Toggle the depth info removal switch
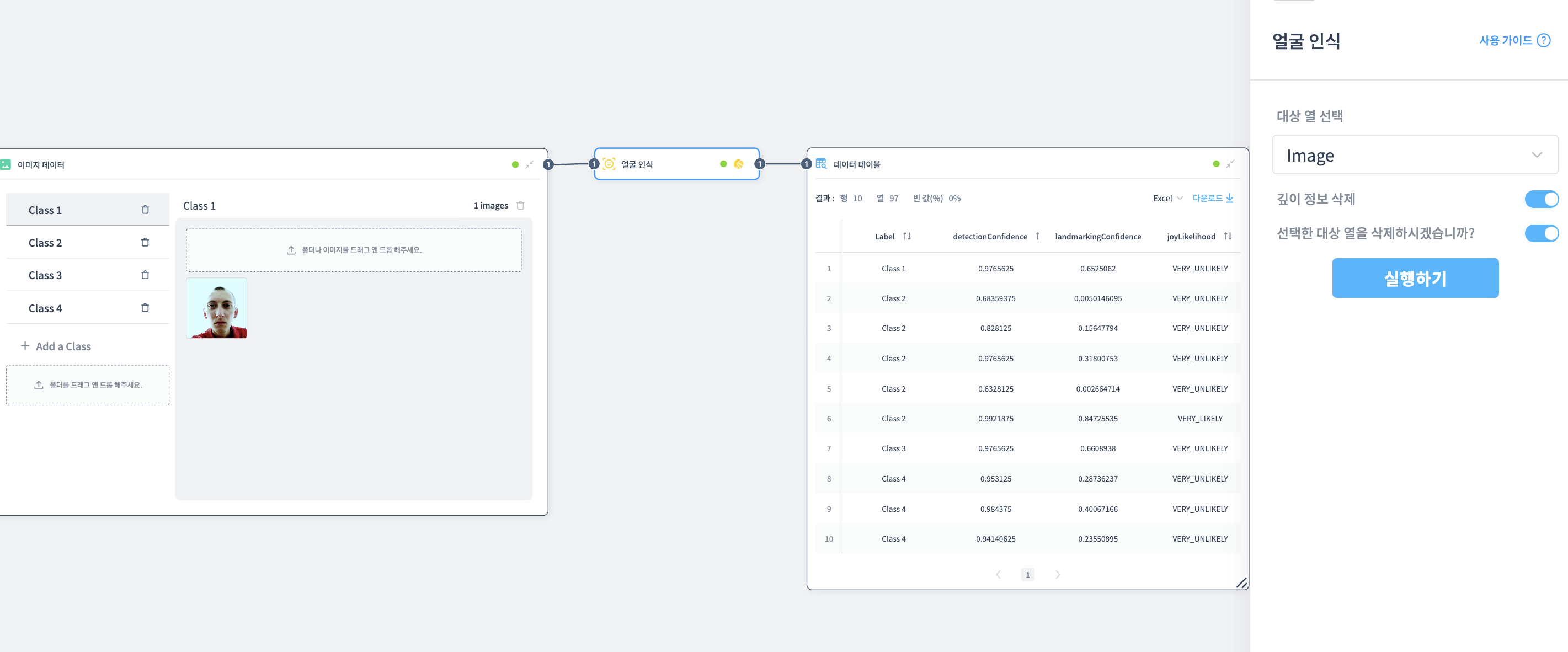The image size is (1568, 652). pyautogui.click(x=1540, y=199)
